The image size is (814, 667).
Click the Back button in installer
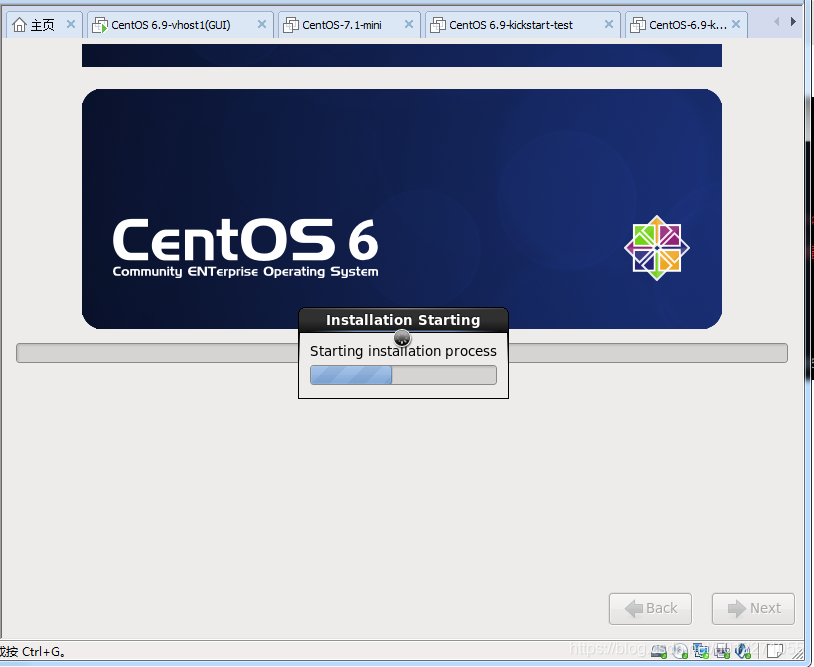[x=650, y=609]
